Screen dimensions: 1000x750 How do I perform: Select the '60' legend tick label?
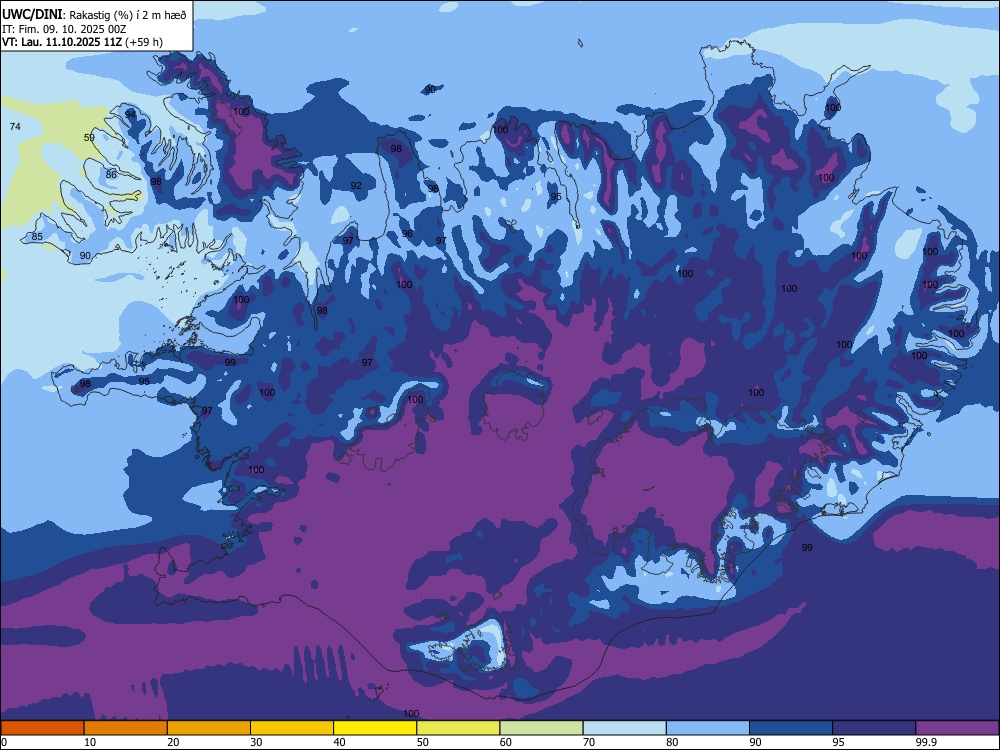pos(505,742)
